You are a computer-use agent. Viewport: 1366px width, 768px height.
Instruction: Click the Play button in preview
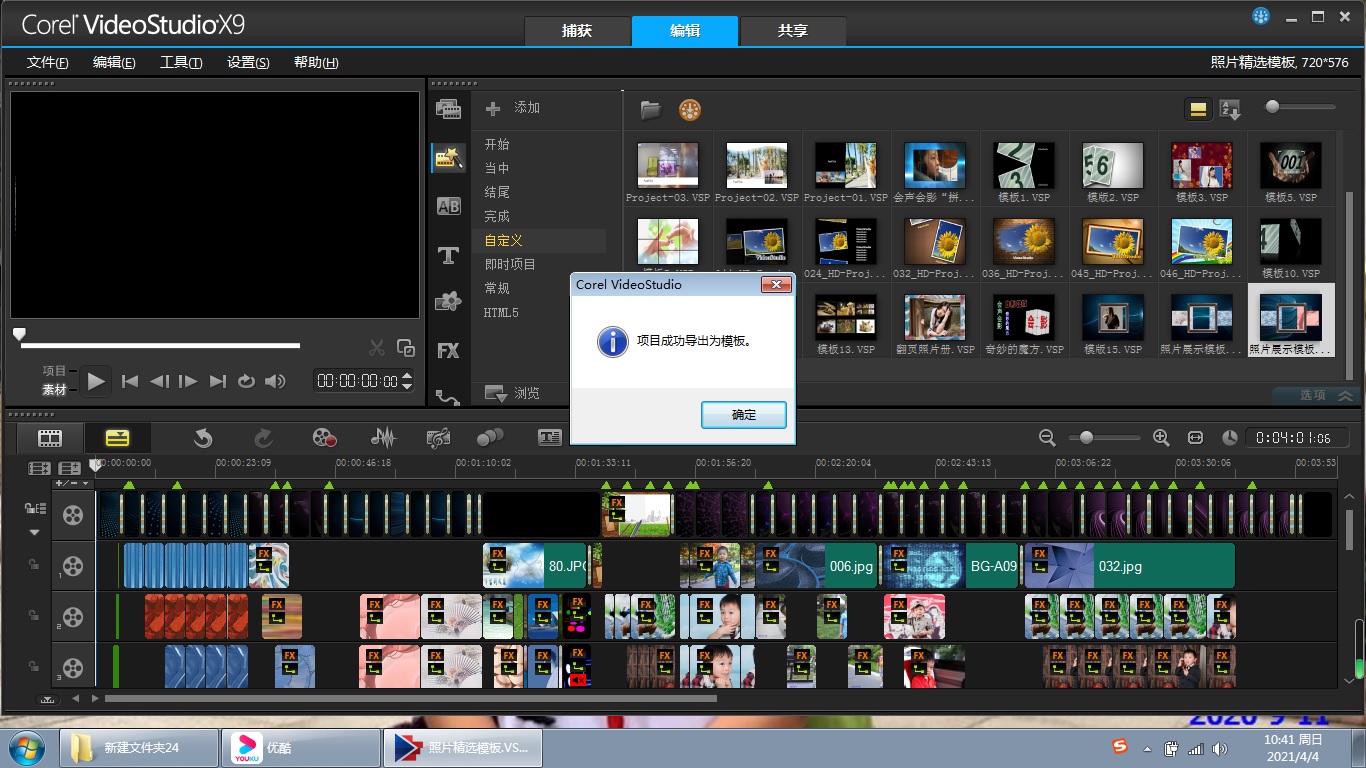(x=95, y=381)
